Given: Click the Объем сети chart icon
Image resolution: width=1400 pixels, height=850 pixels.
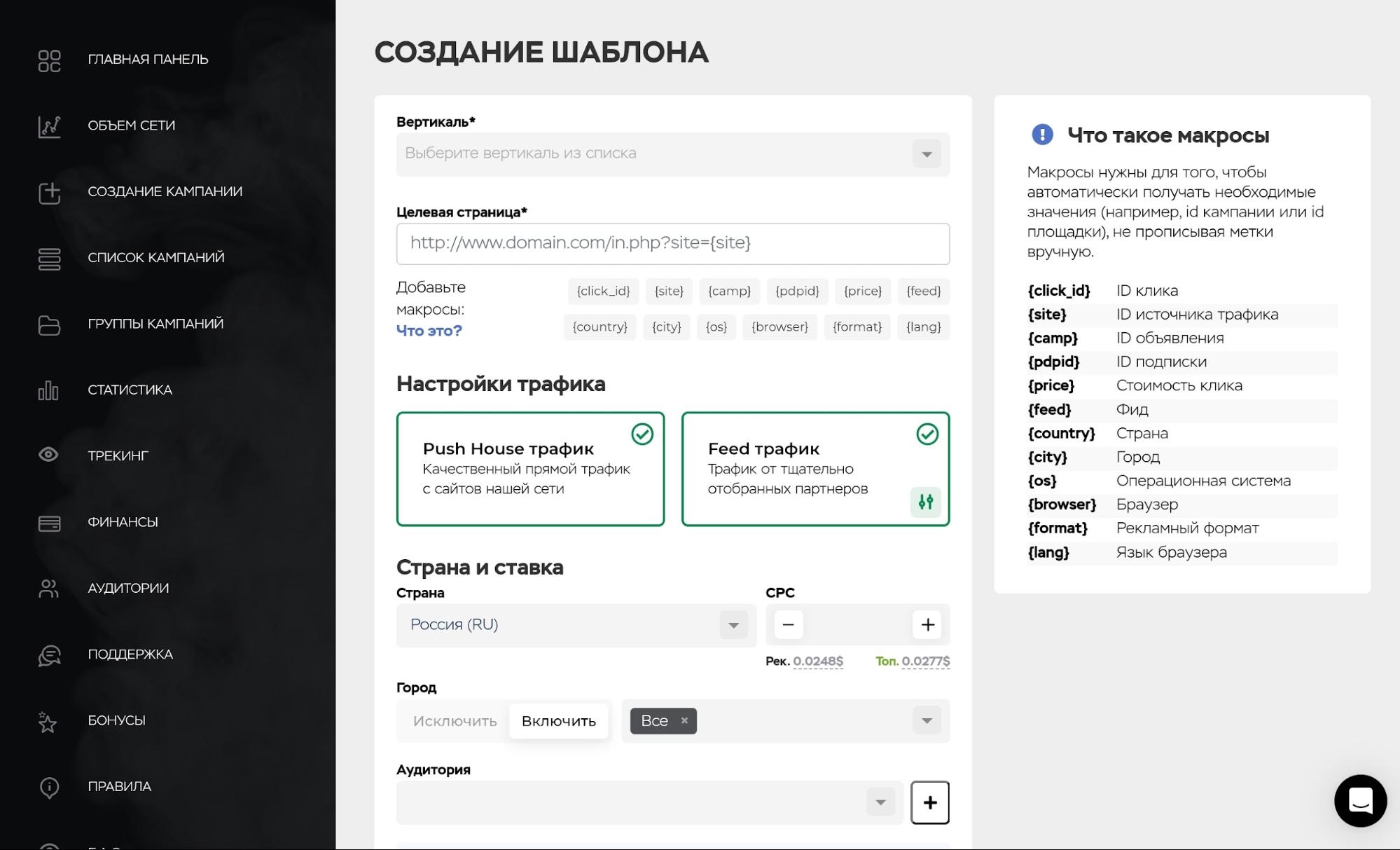Looking at the screenshot, I should point(49,126).
